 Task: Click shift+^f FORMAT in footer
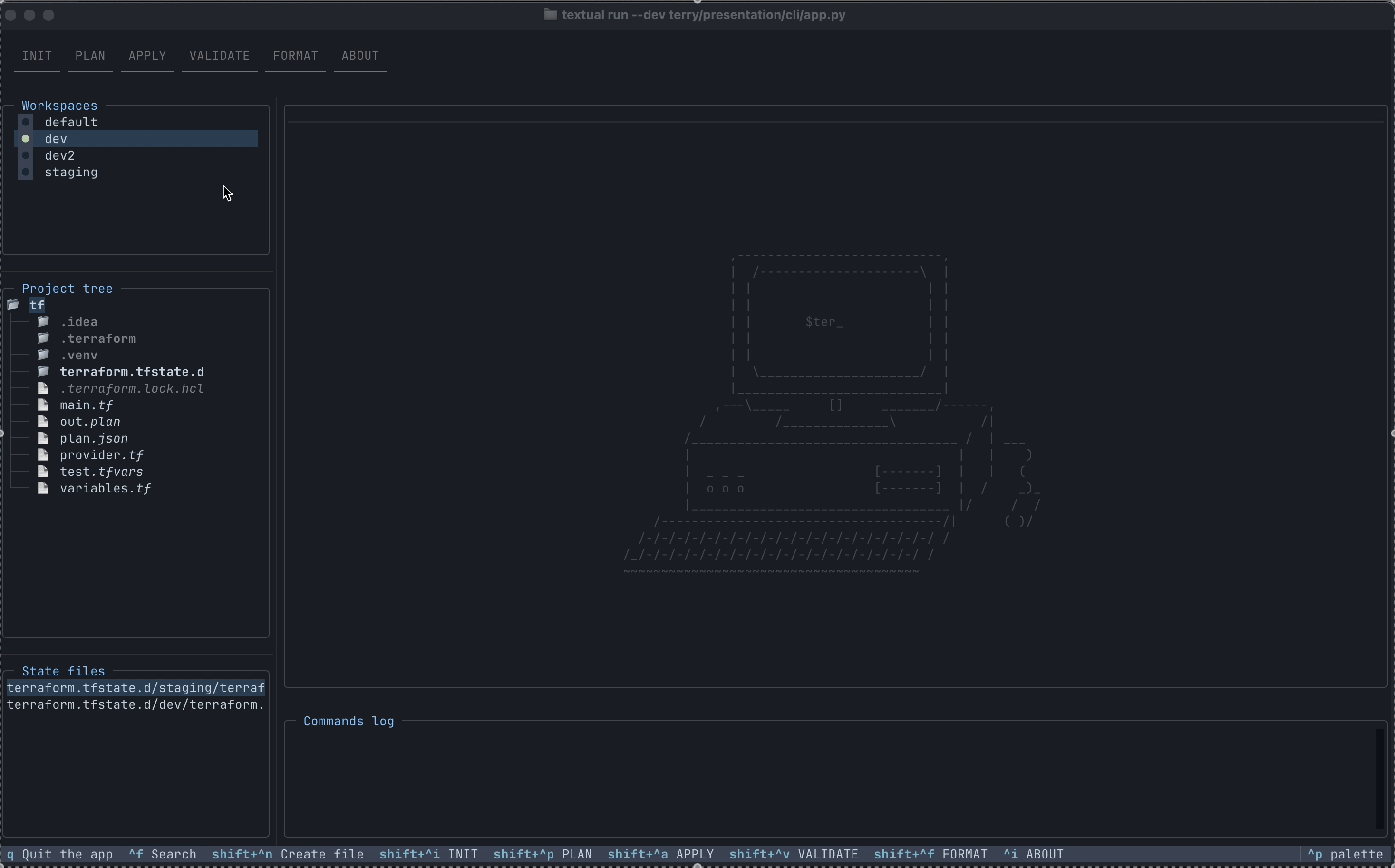click(930, 854)
